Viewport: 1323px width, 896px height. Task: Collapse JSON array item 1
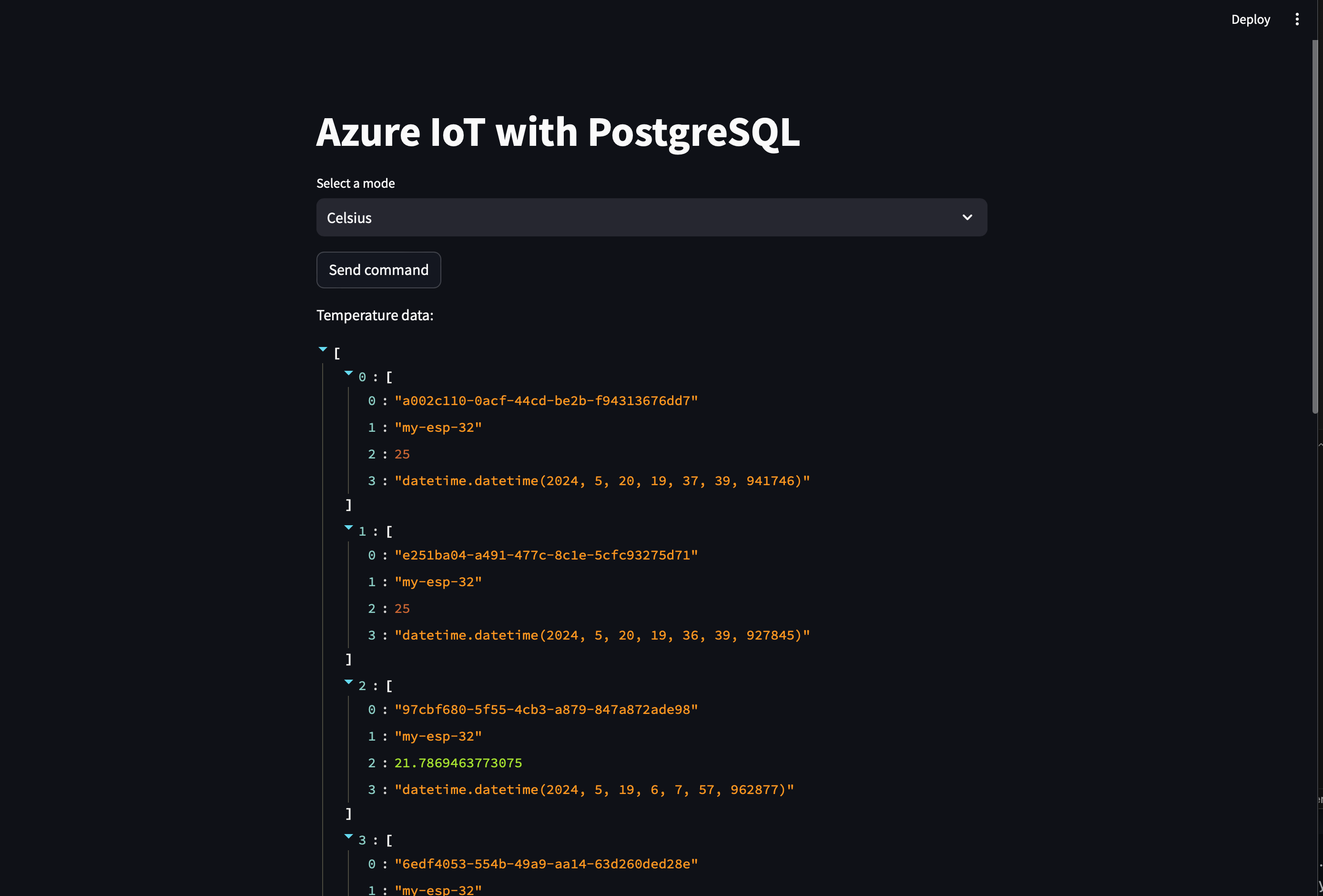(348, 528)
